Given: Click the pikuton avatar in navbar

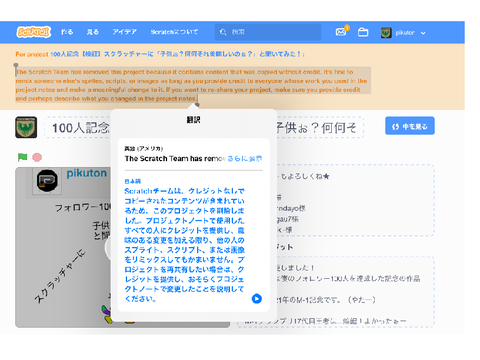Looking at the screenshot, I should pyautogui.click(x=386, y=33).
